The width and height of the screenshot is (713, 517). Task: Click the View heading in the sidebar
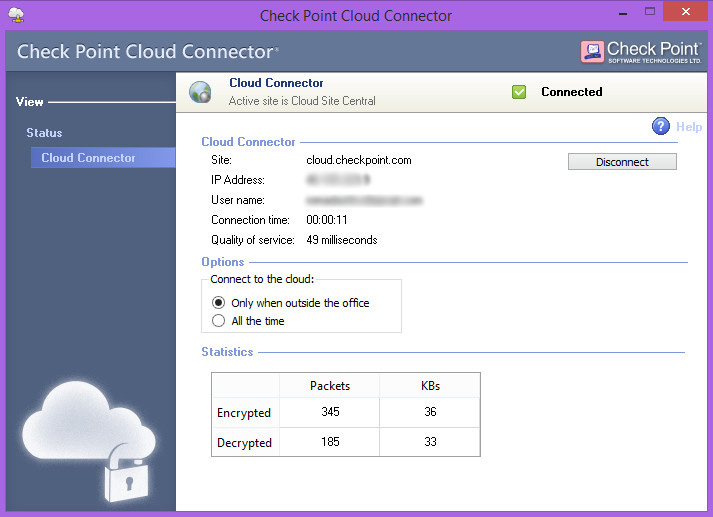tap(30, 102)
